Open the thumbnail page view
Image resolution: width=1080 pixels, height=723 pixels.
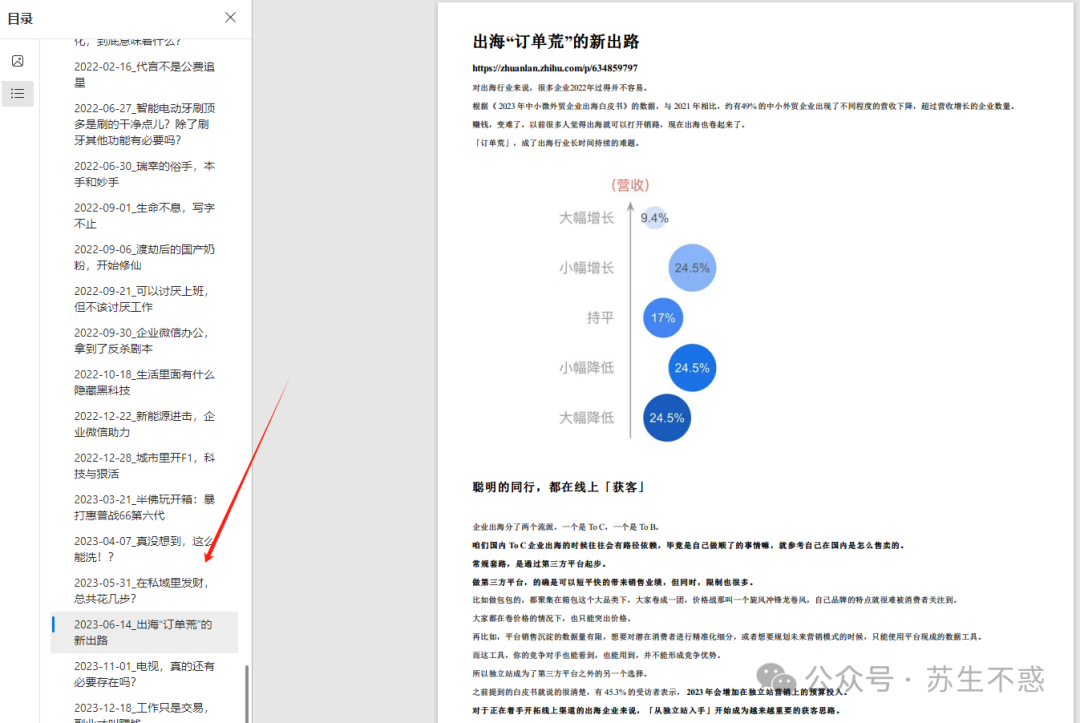pos(17,60)
